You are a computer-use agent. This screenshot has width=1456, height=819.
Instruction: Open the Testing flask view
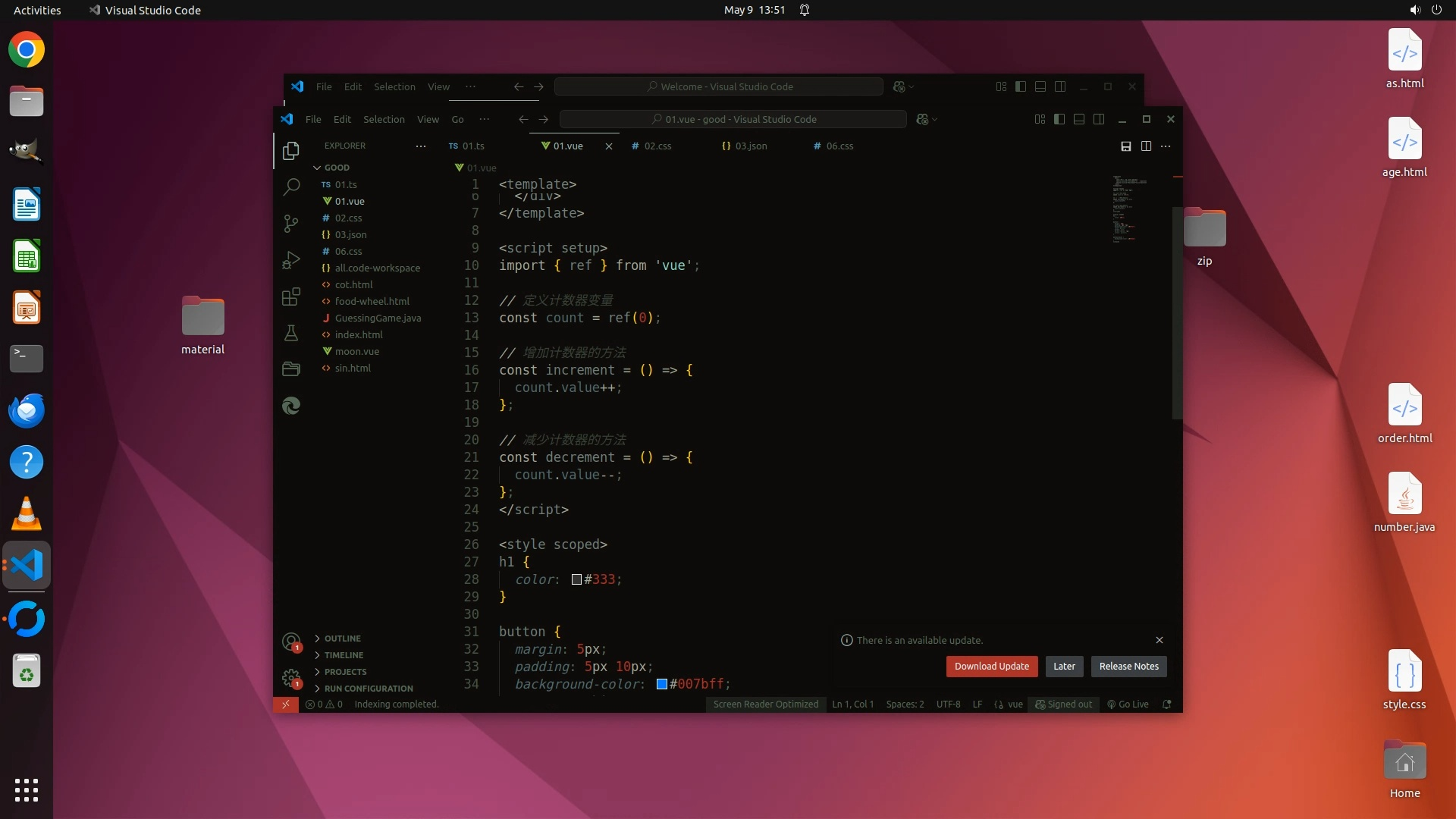click(291, 333)
